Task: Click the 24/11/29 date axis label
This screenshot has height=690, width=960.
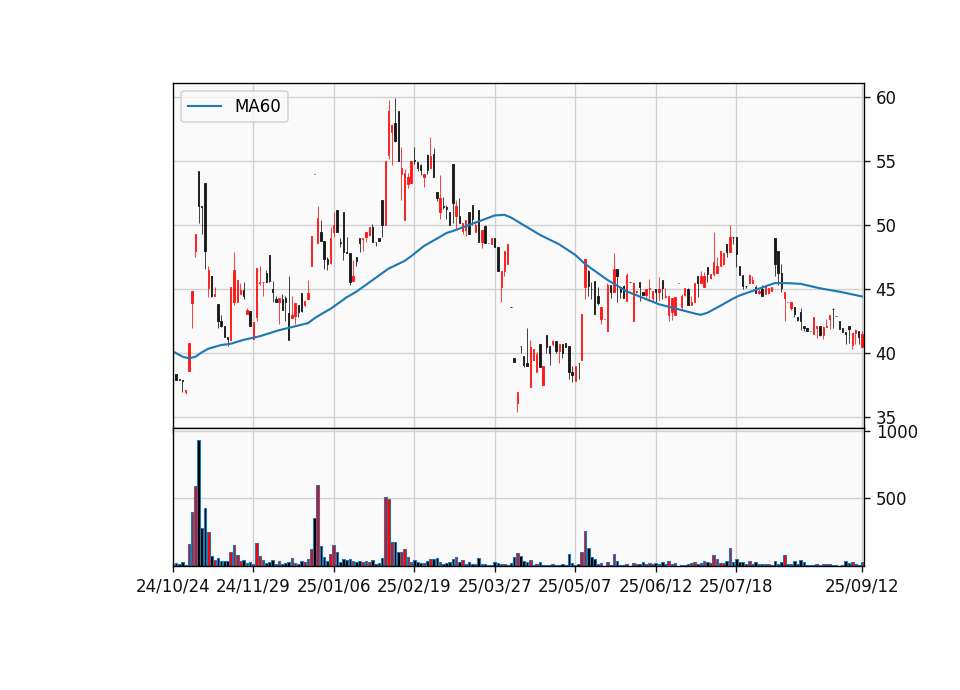Action: click(x=253, y=586)
